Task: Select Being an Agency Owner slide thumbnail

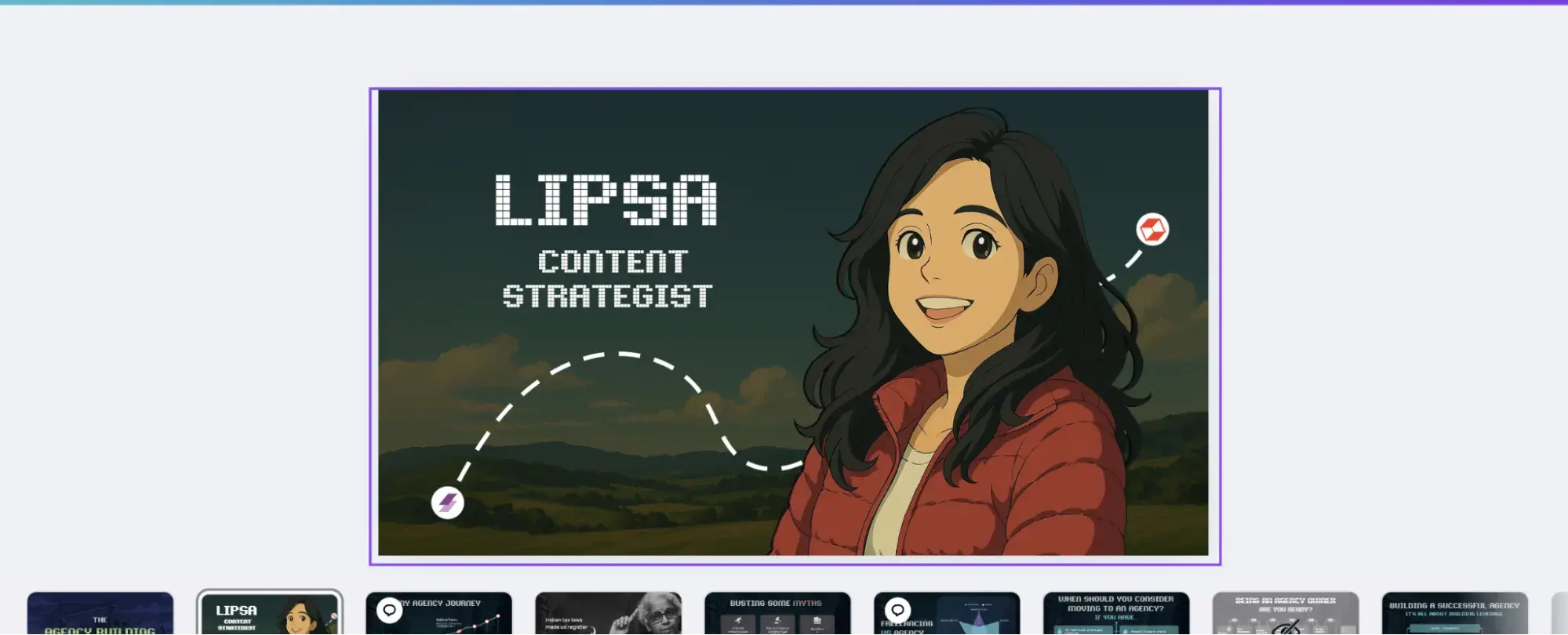Action: pos(1286,614)
